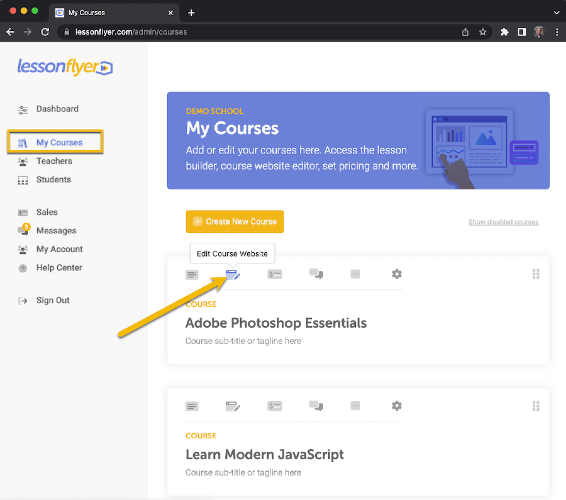This screenshot has height=500, width=566.
Task: Open lesson builder icon for Learn Modern JavaScript
Action: [x=192, y=406]
